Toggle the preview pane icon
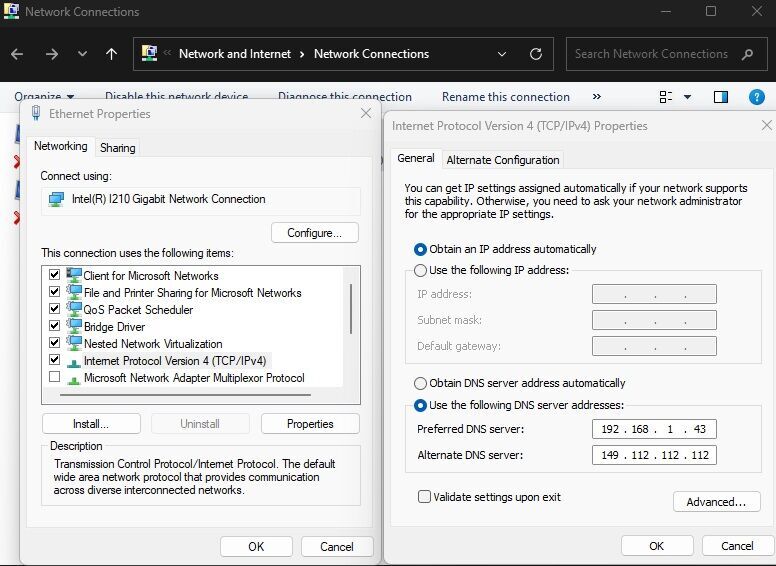The image size is (776, 566). point(720,97)
